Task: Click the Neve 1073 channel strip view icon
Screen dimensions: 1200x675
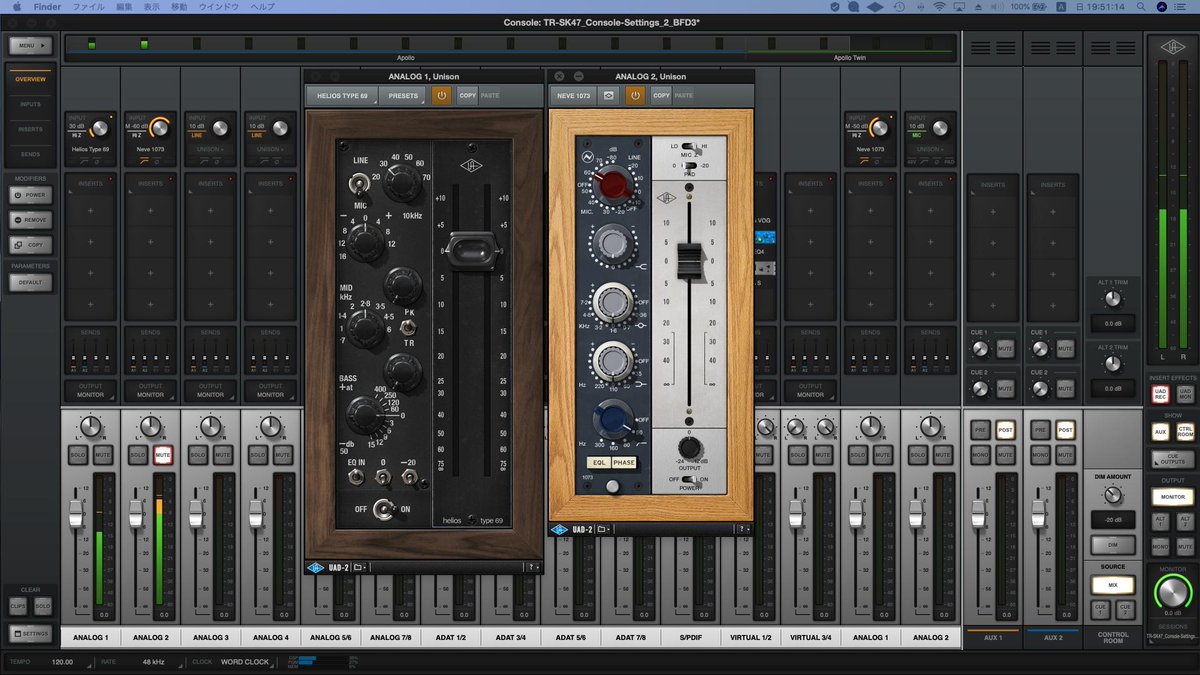Action: click(607, 95)
